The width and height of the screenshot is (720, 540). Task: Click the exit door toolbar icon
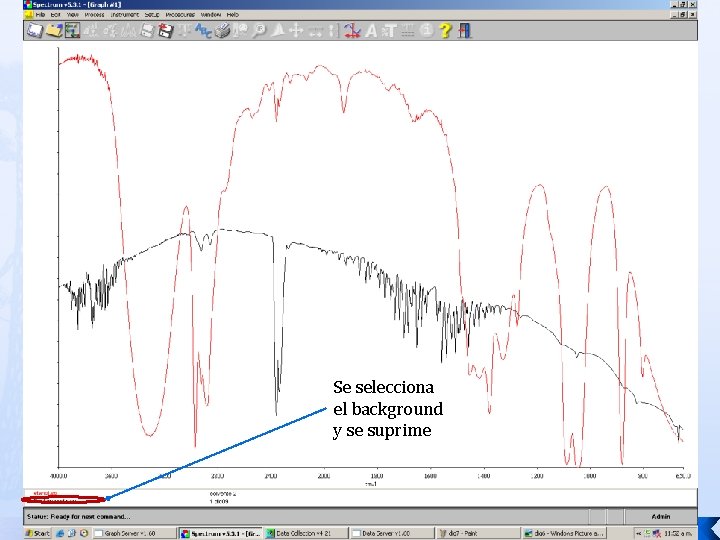click(x=464, y=31)
